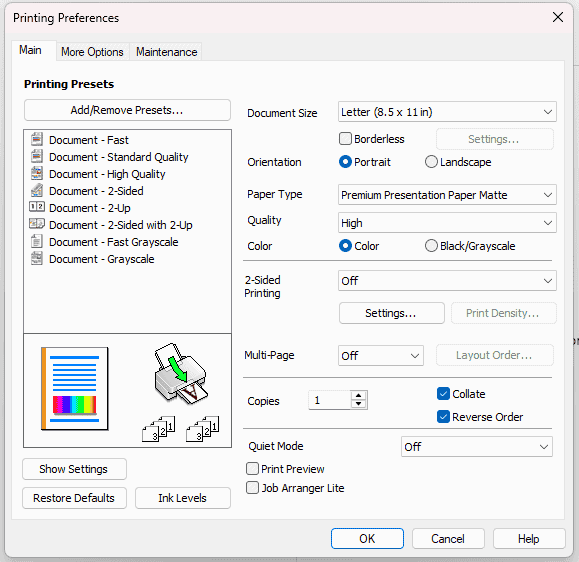
Task: Open the Document Size dropdown
Action: point(447,112)
